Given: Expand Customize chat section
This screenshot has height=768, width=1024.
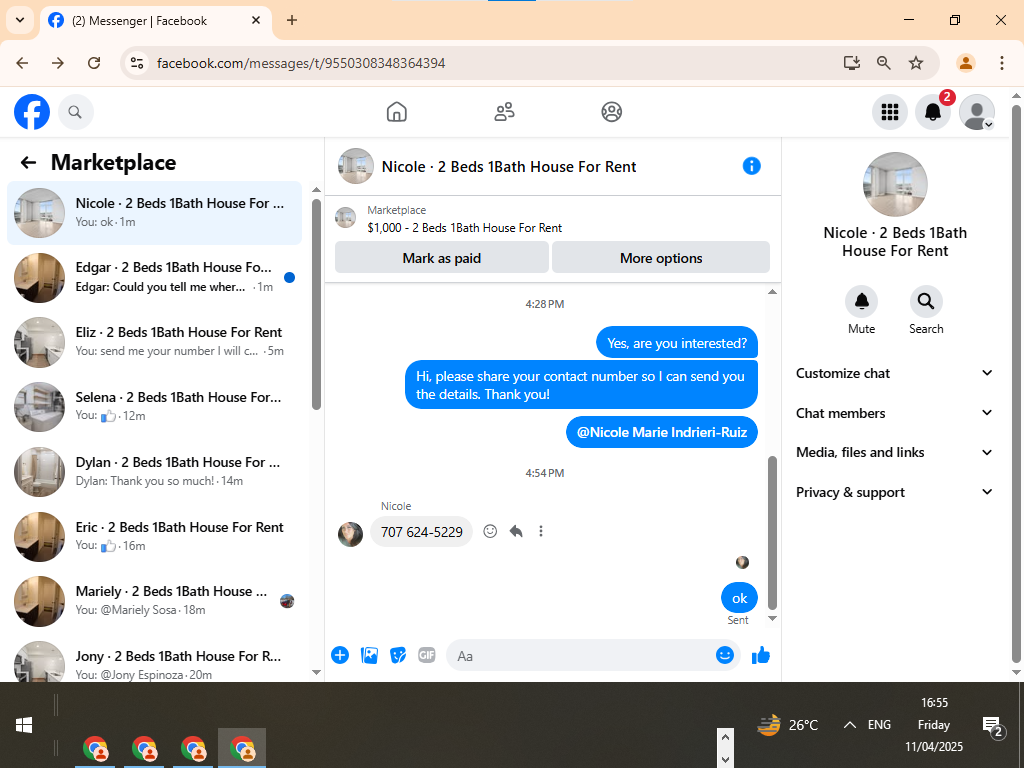Looking at the screenshot, I should (x=894, y=373).
